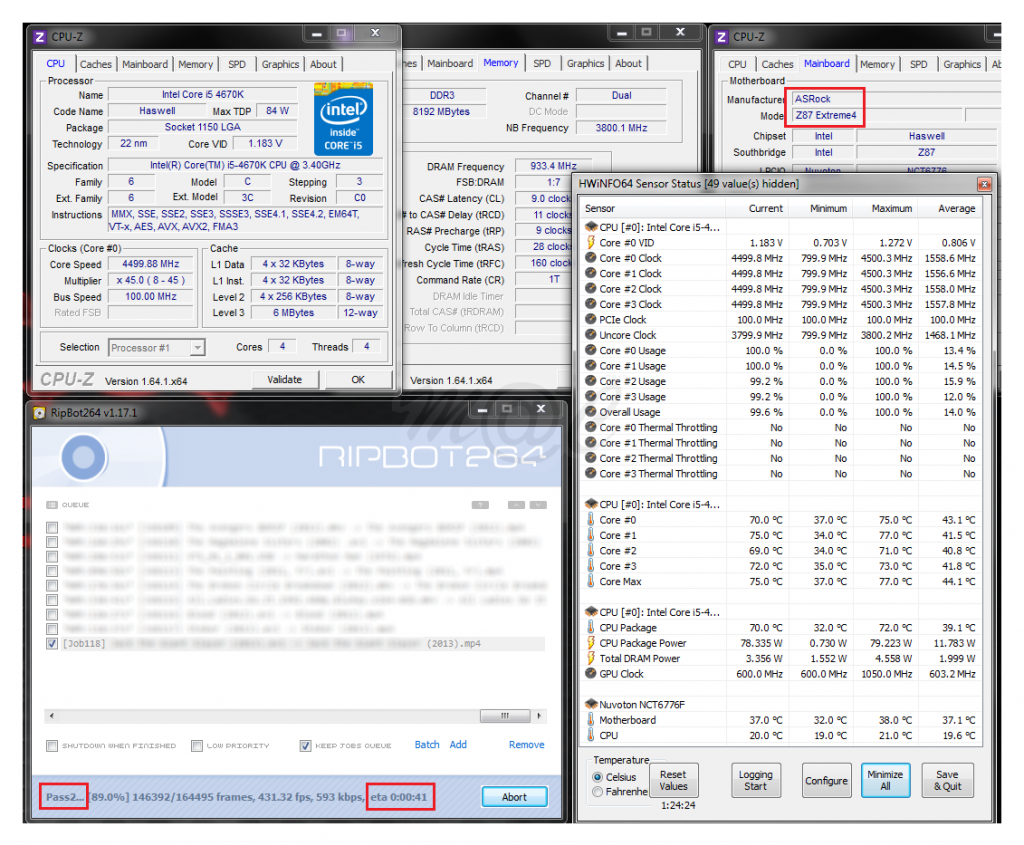The width and height of the screenshot is (1024, 845).
Task: Uncheck the Job118 queue item checkbox
Action: coord(52,644)
